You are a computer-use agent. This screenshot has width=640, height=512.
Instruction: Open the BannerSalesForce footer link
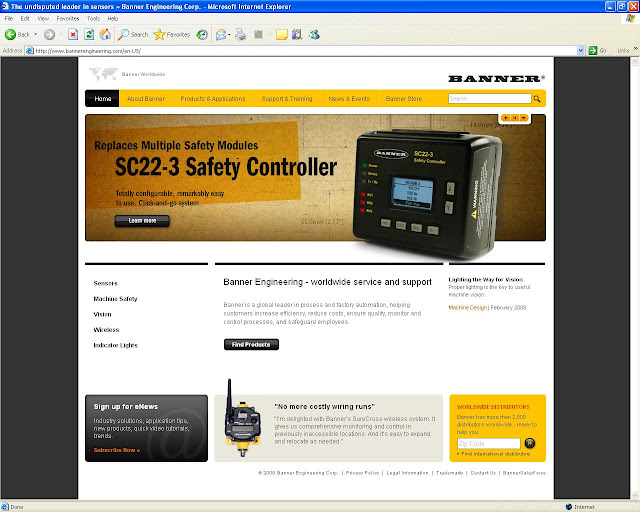pos(524,473)
